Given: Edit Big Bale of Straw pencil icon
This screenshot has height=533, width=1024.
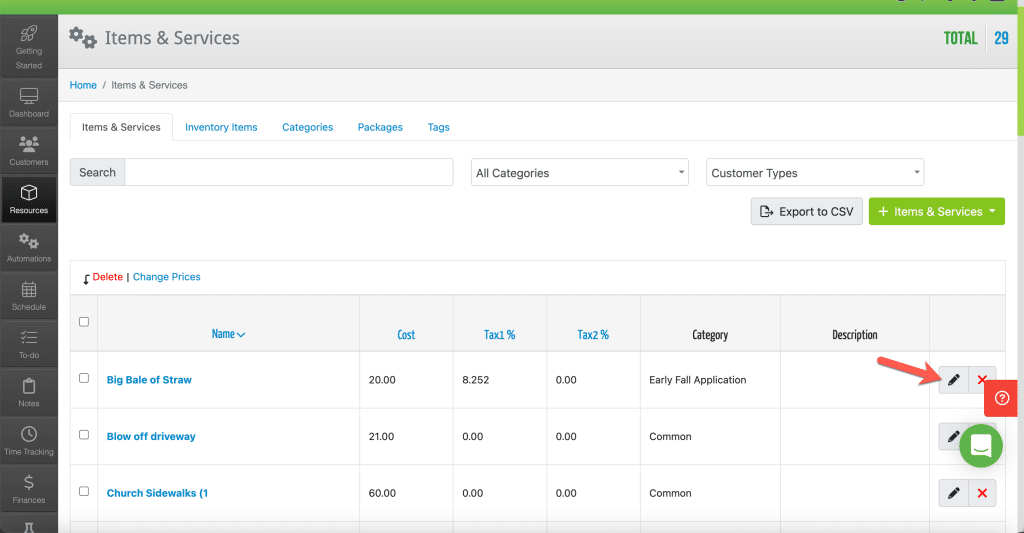Looking at the screenshot, I should (x=953, y=380).
